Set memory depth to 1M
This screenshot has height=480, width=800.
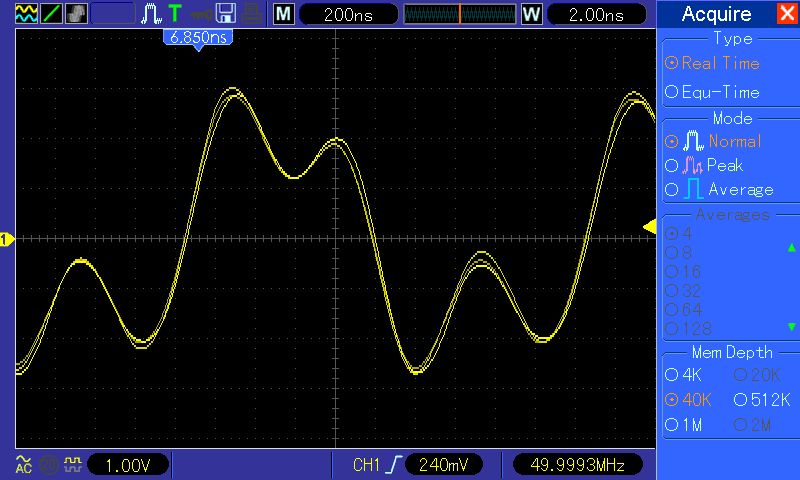click(684, 424)
